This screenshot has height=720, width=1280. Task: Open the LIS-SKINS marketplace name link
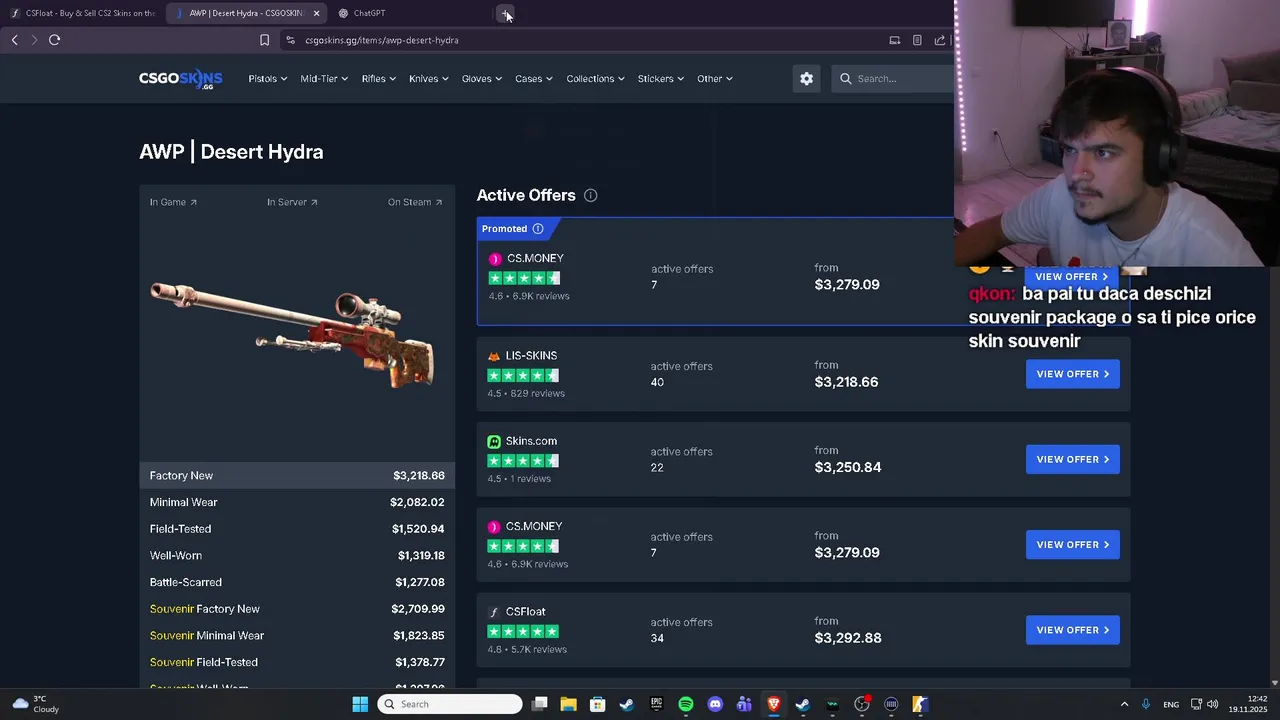click(531, 356)
